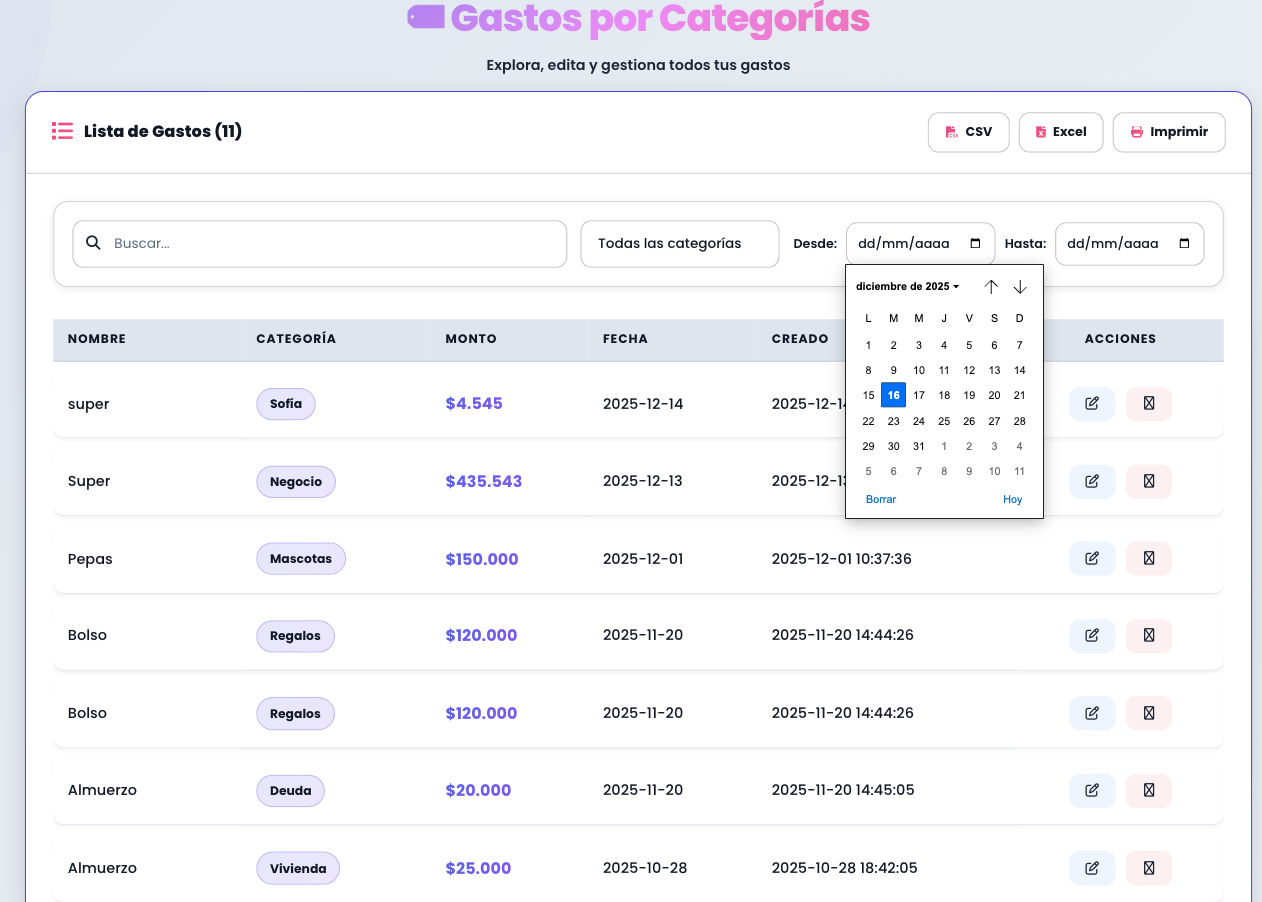Image resolution: width=1262 pixels, height=902 pixels.
Task: Open the Desde date picker
Action: [976, 243]
